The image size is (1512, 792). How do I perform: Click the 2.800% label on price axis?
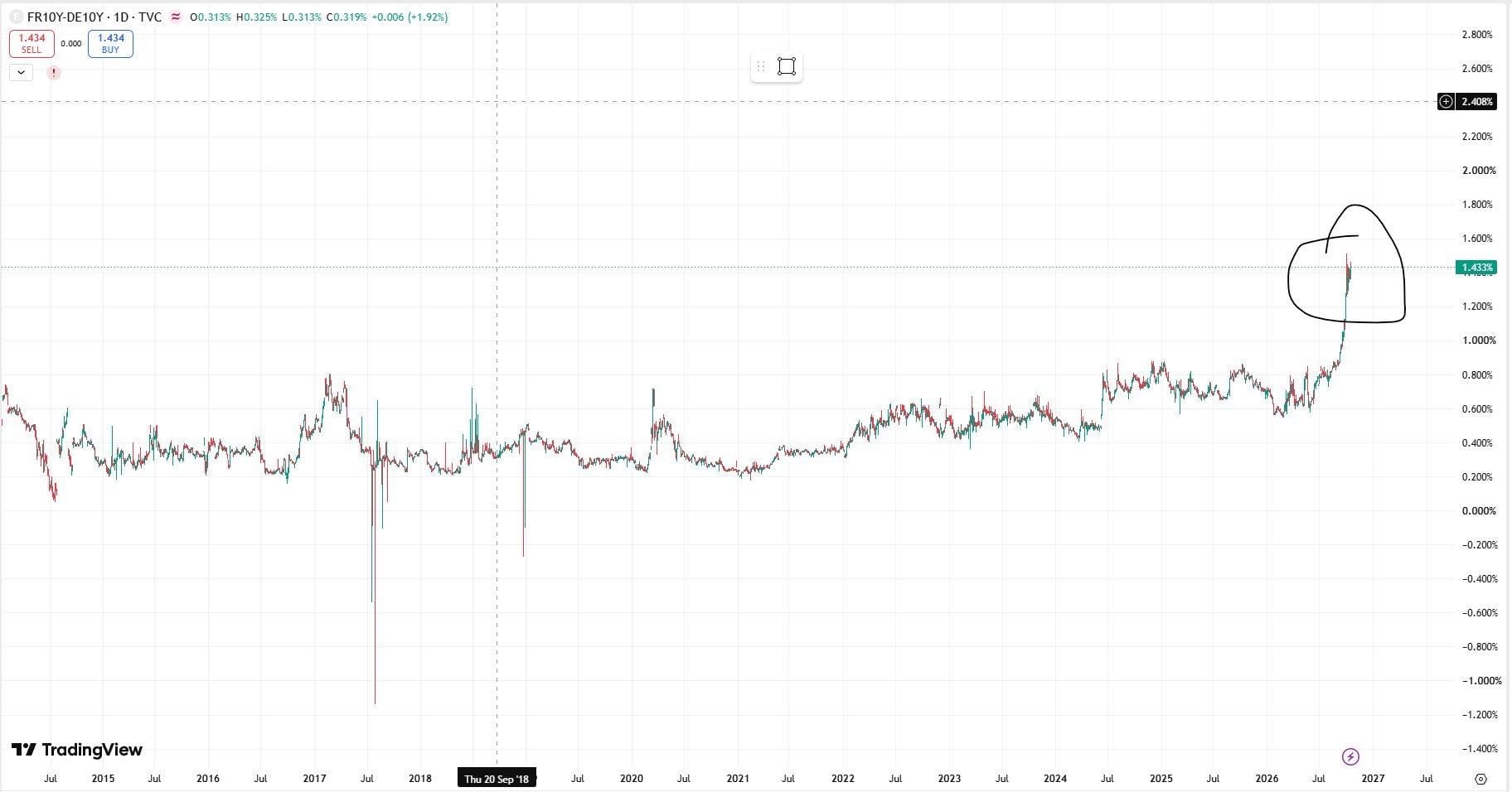coord(1477,35)
